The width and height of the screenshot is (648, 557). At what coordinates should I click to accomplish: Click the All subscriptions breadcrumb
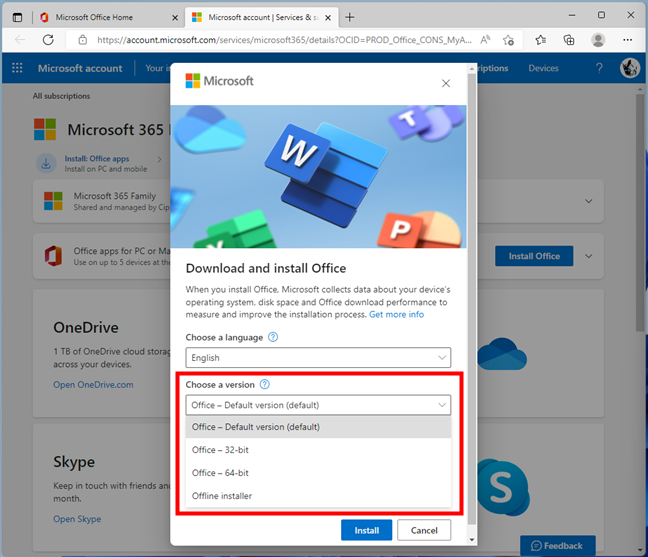tap(62, 96)
